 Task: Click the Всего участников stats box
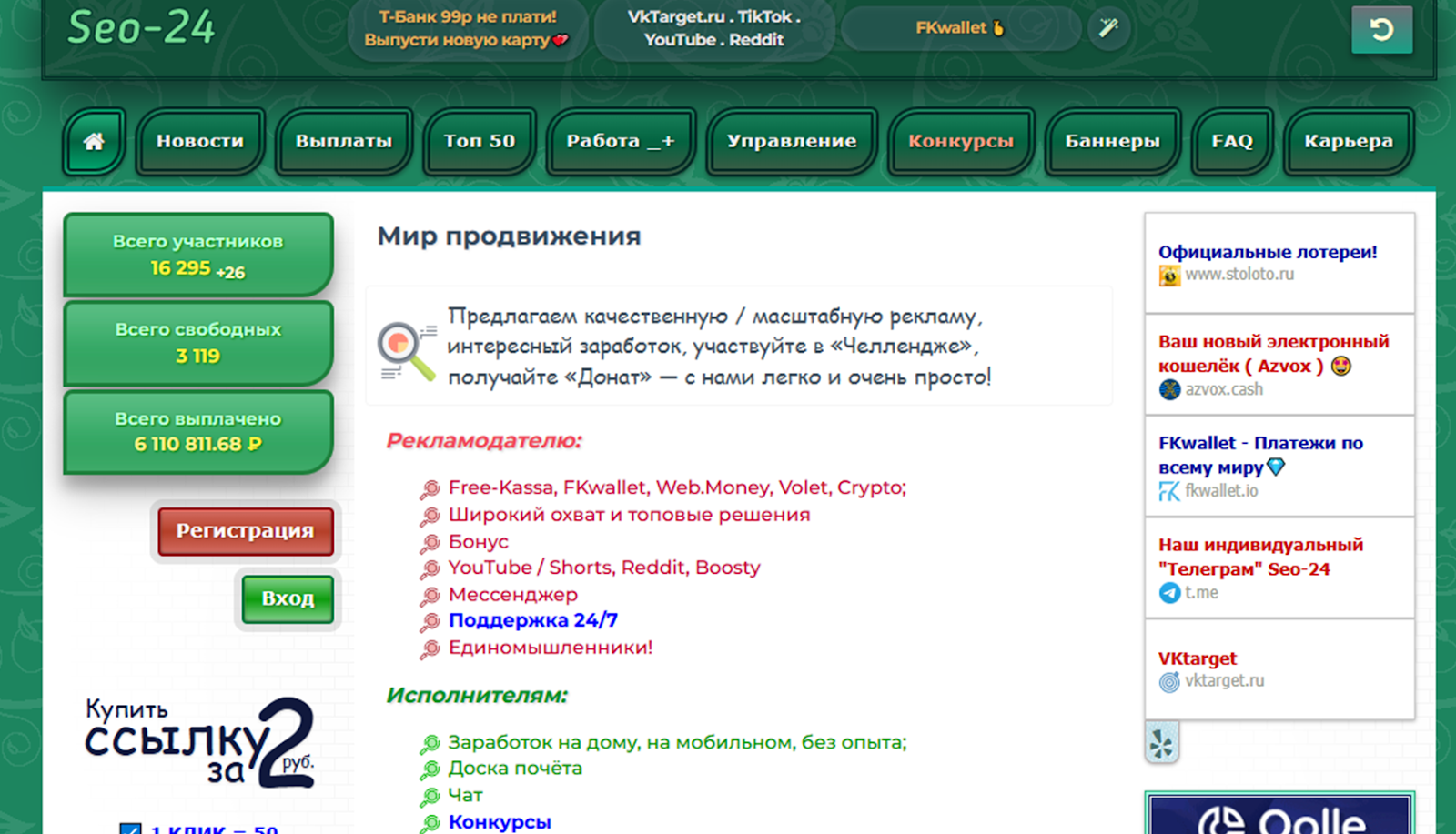(198, 255)
